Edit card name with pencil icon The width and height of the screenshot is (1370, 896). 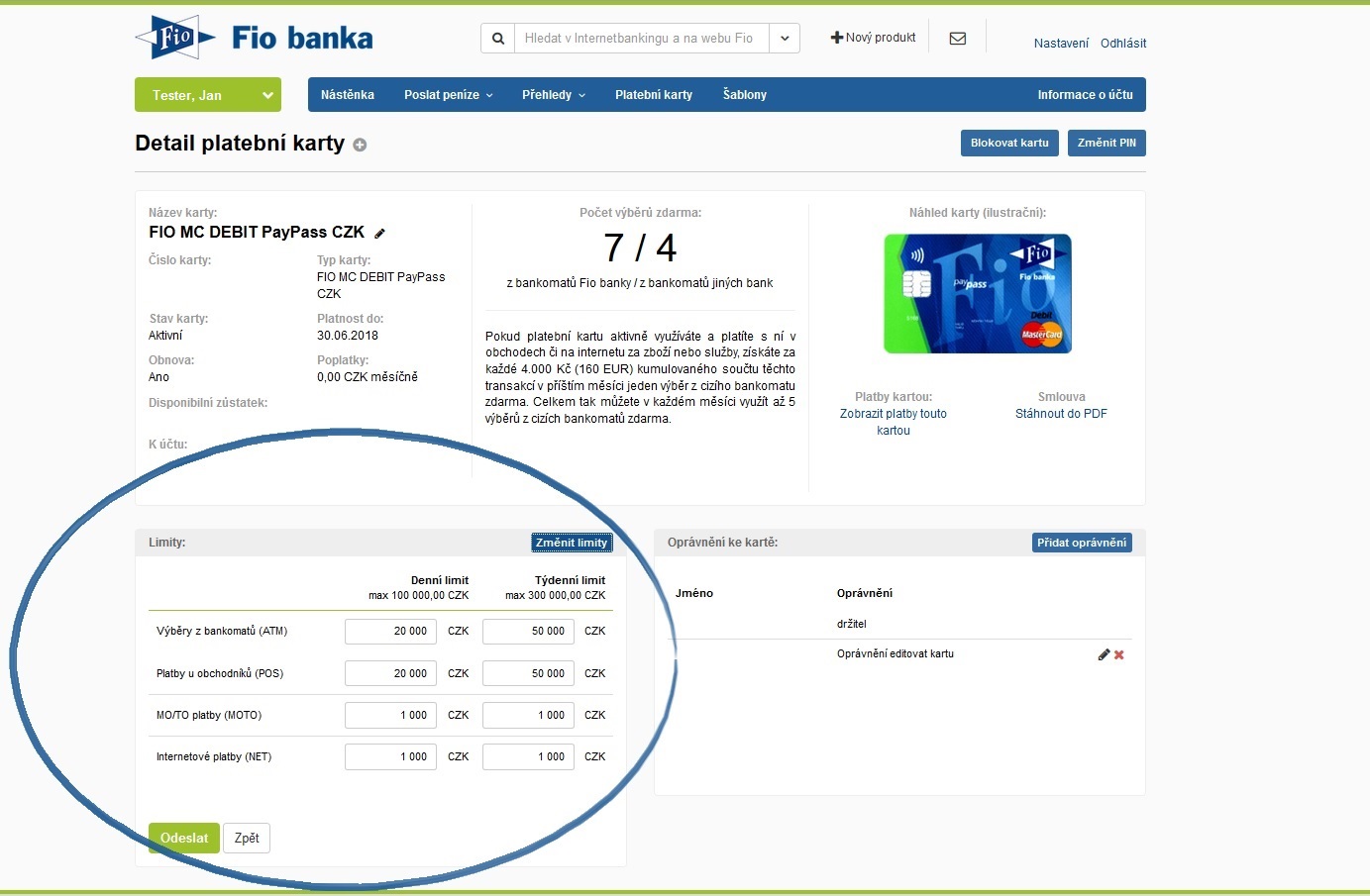379,233
